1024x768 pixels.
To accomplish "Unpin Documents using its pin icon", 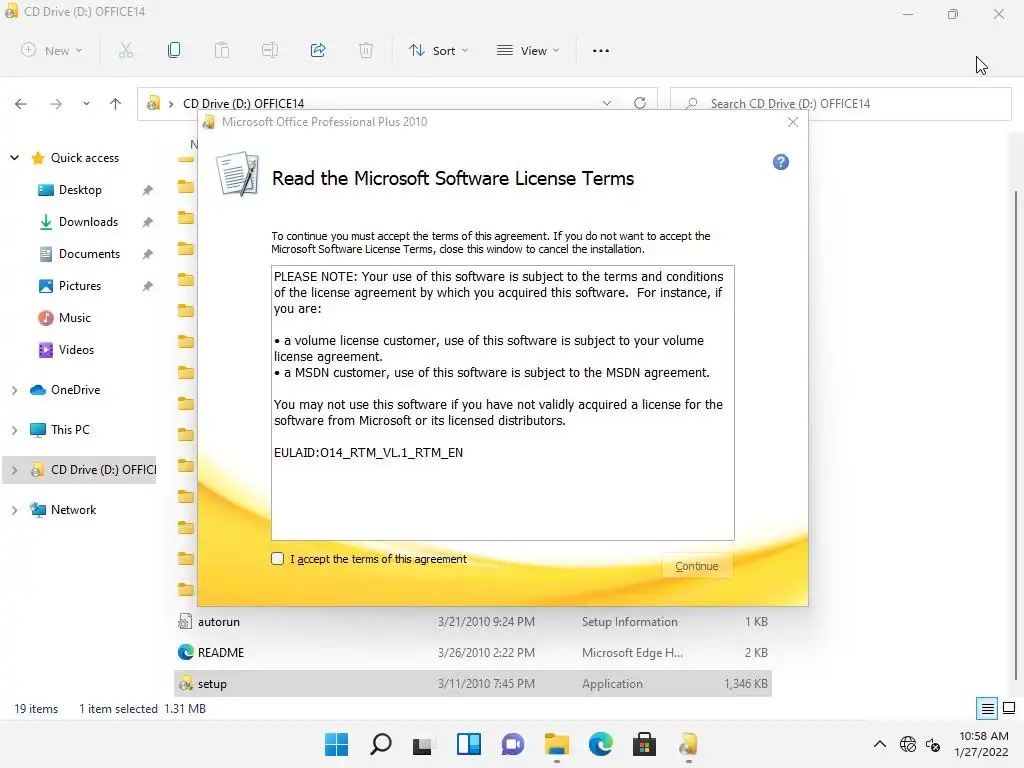I will click(148, 254).
